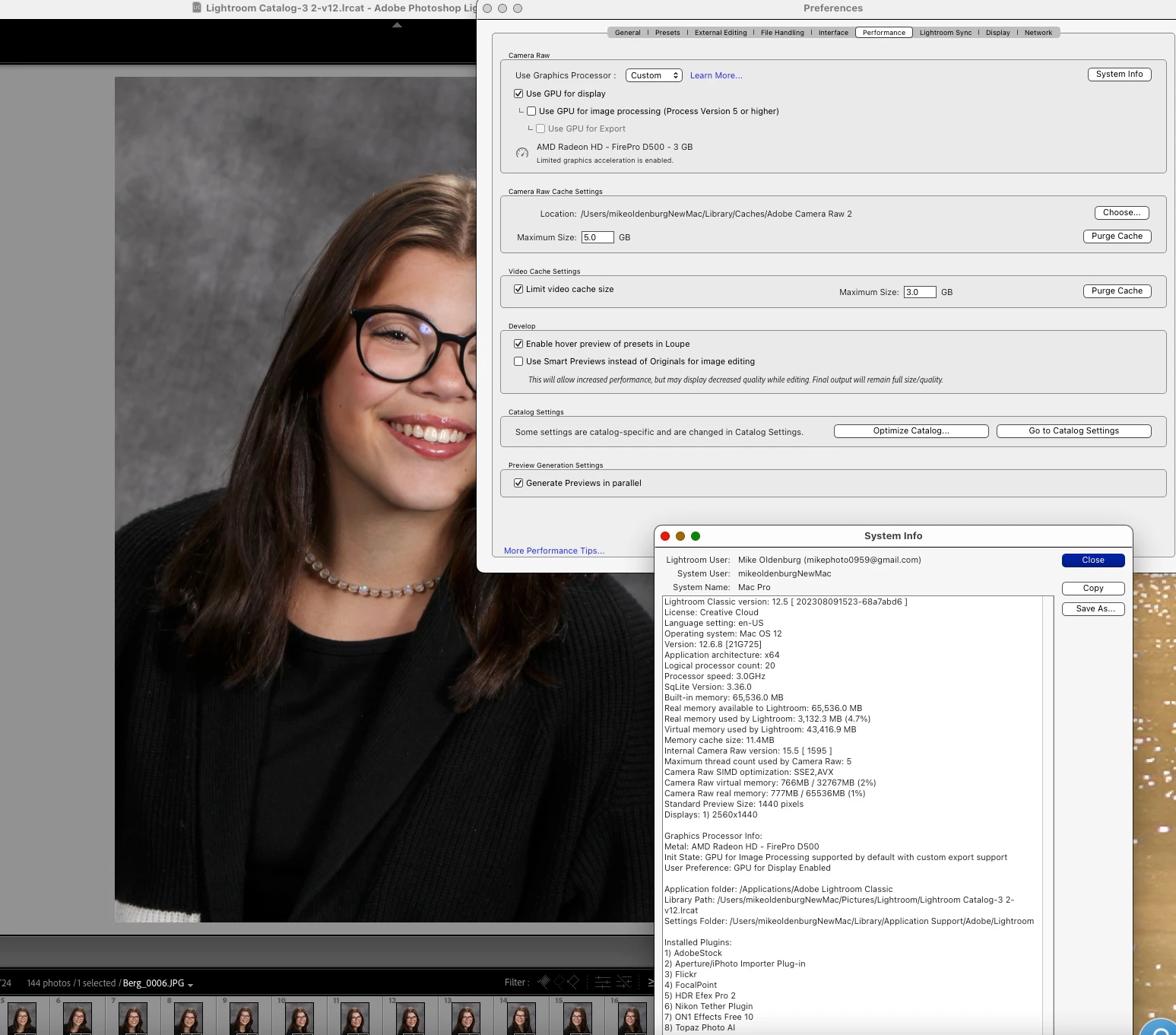Collapse the top panel with the triangle
Image resolution: width=1176 pixels, height=1035 pixels.
pos(397,25)
